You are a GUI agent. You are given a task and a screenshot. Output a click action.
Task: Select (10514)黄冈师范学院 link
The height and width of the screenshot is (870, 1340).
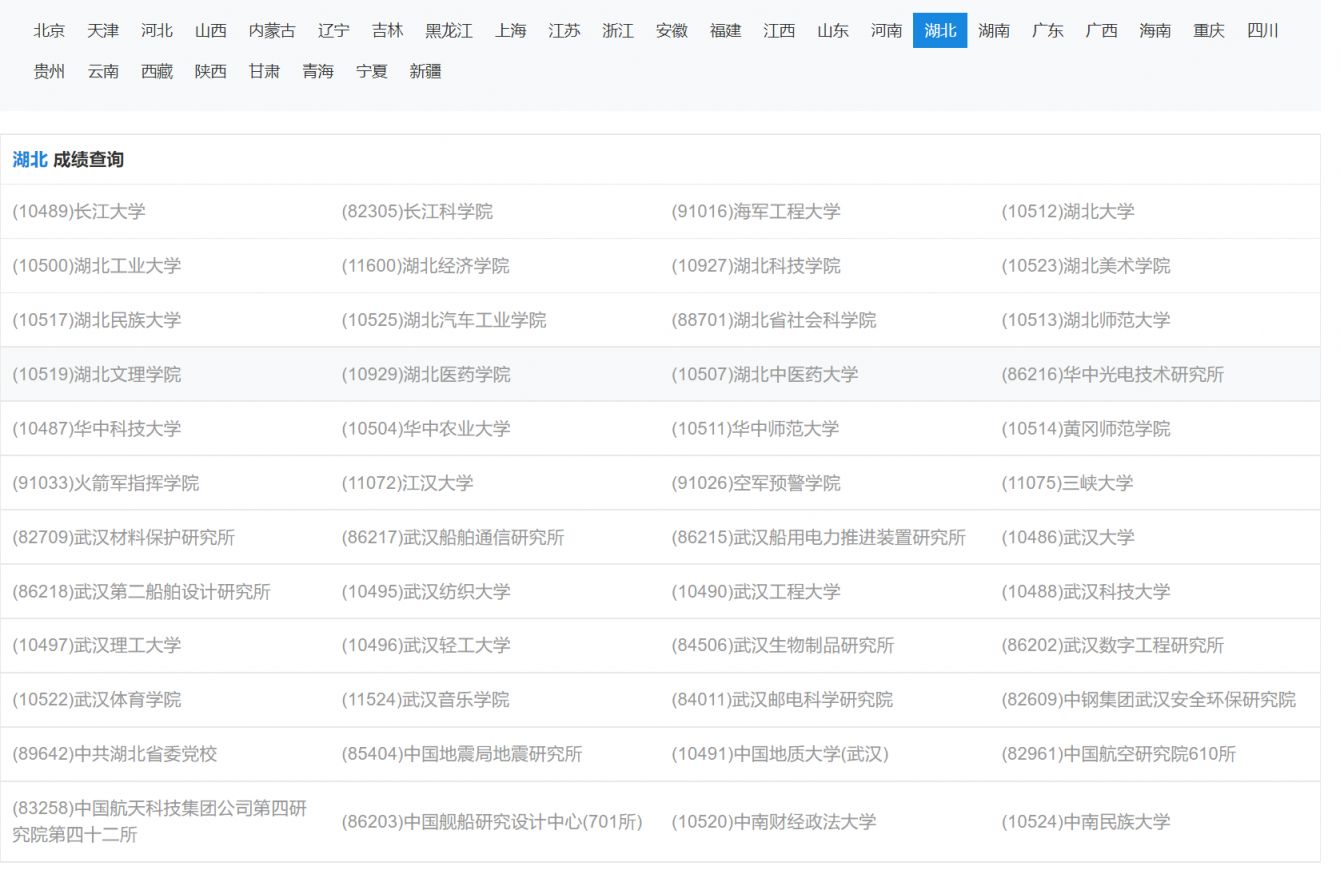(x=1086, y=428)
